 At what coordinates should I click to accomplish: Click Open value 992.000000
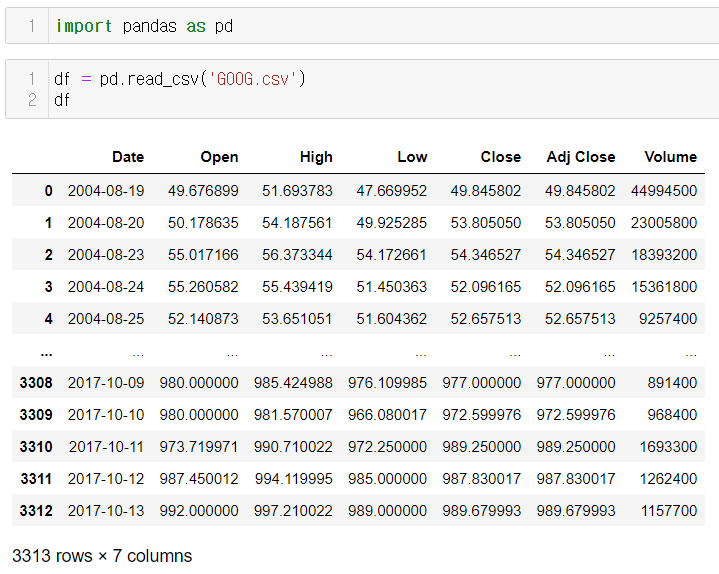199,511
